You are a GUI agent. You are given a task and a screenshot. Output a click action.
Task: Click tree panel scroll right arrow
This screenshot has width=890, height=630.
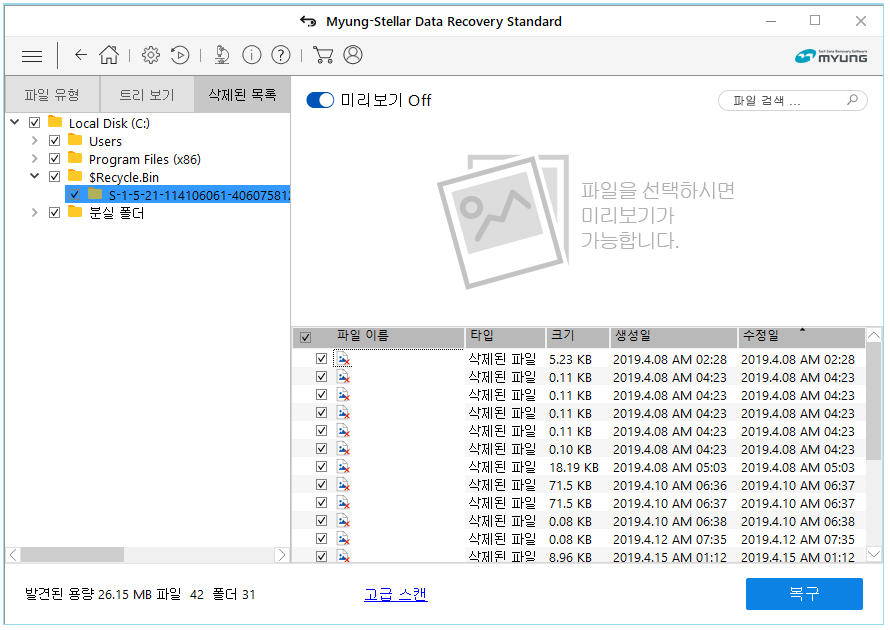(282, 555)
